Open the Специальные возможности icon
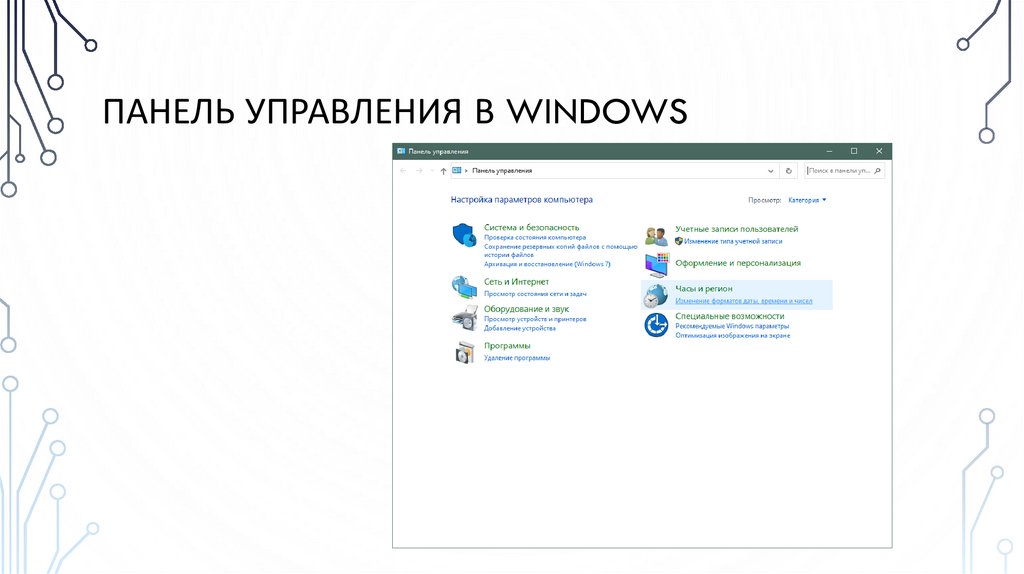Image resolution: width=1024 pixels, height=574 pixels. point(656,325)
